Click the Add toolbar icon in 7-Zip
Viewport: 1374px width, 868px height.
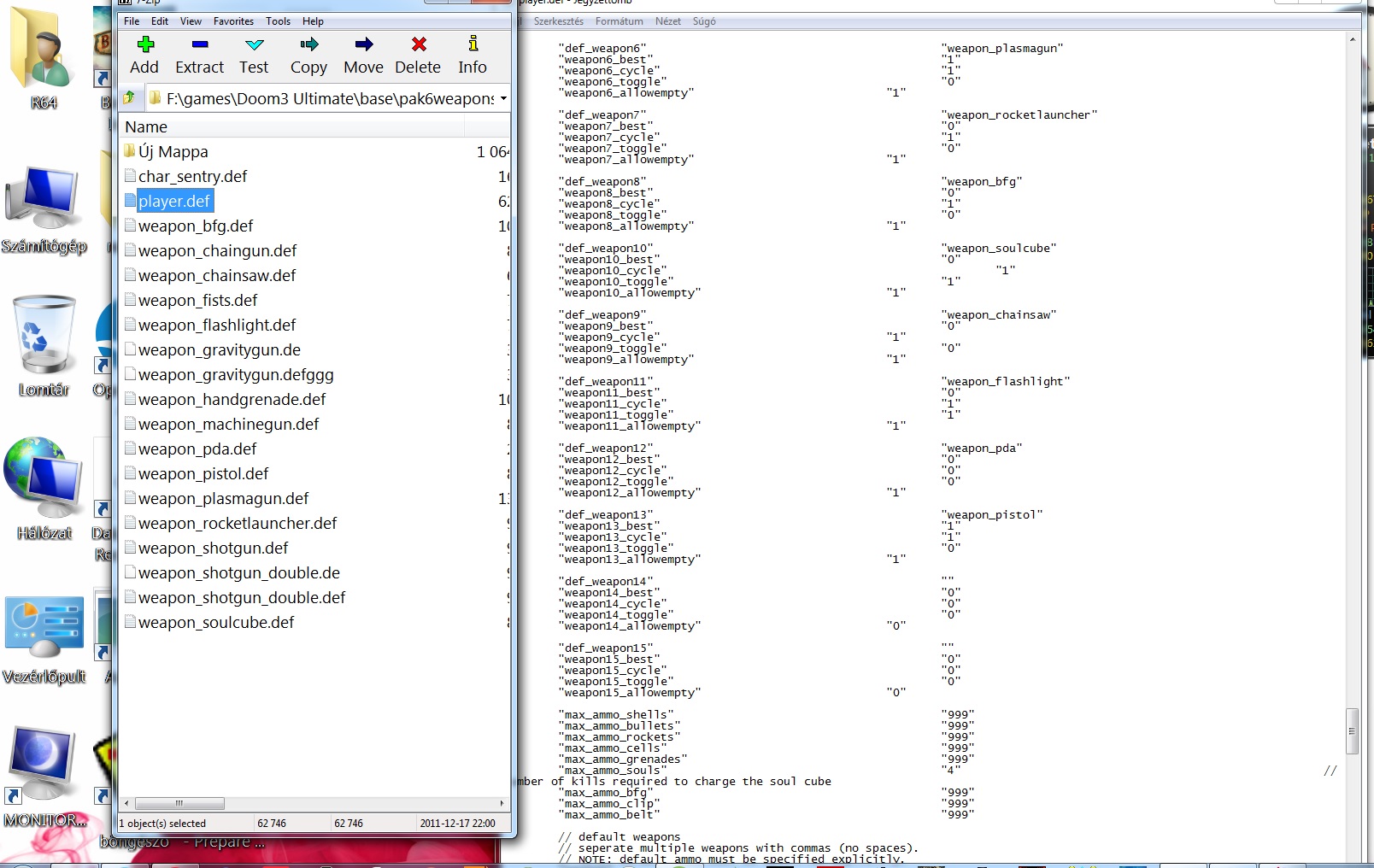pos(145,44)
